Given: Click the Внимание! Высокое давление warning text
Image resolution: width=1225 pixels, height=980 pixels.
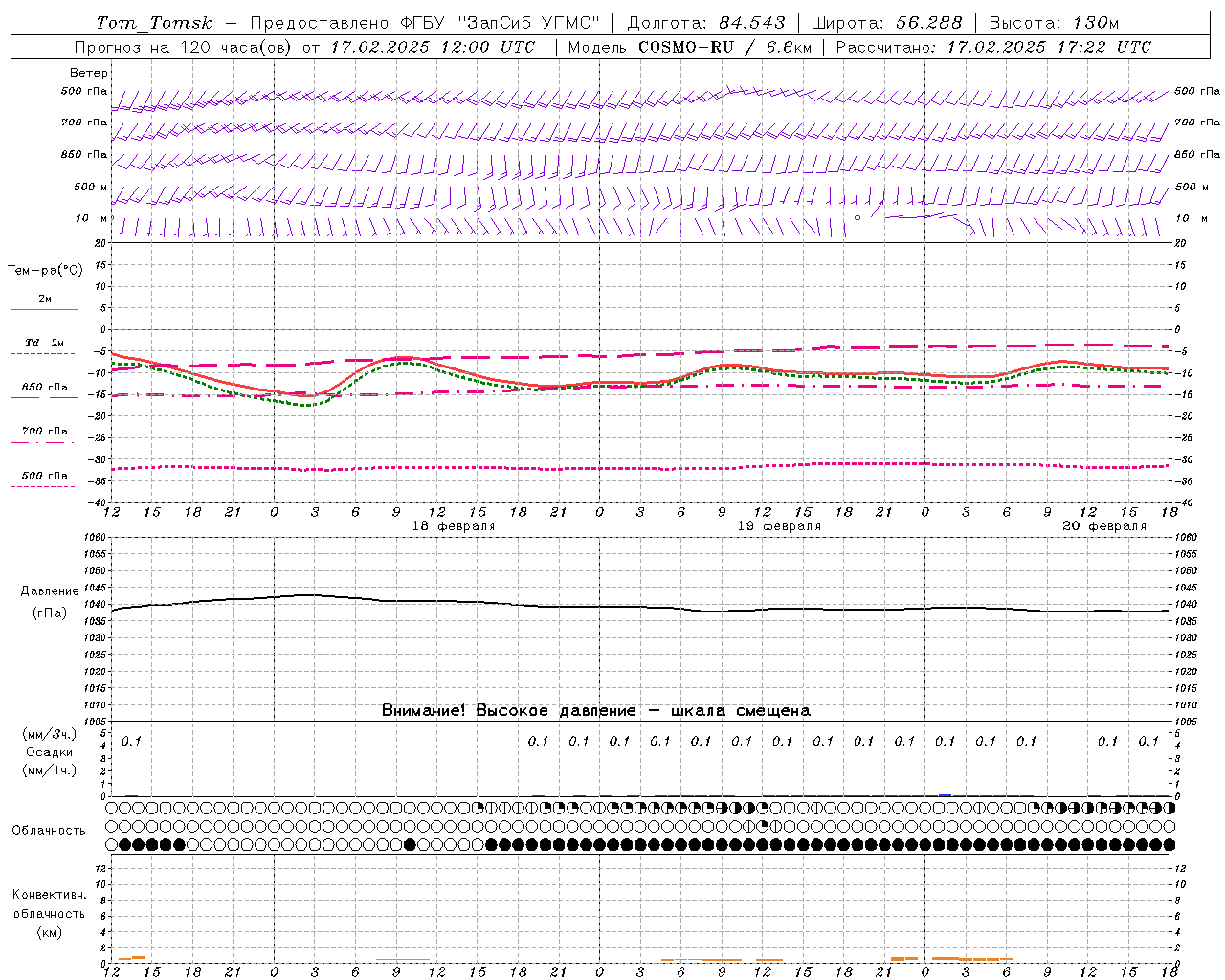Looking at the screenshot, I should (595, 711).
